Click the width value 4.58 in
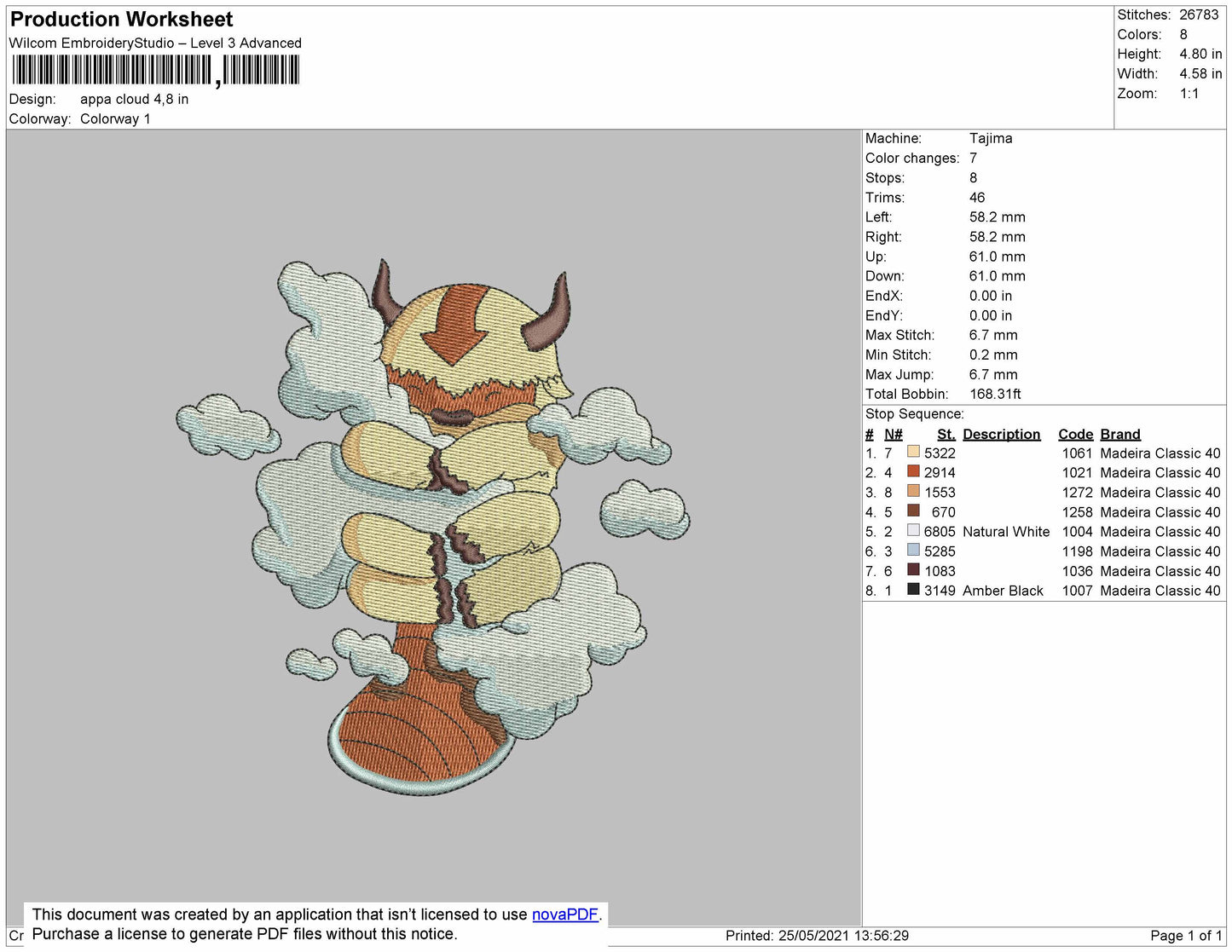The width and height of the screenshot is (1232, 952). click(x=1200, y=73)
